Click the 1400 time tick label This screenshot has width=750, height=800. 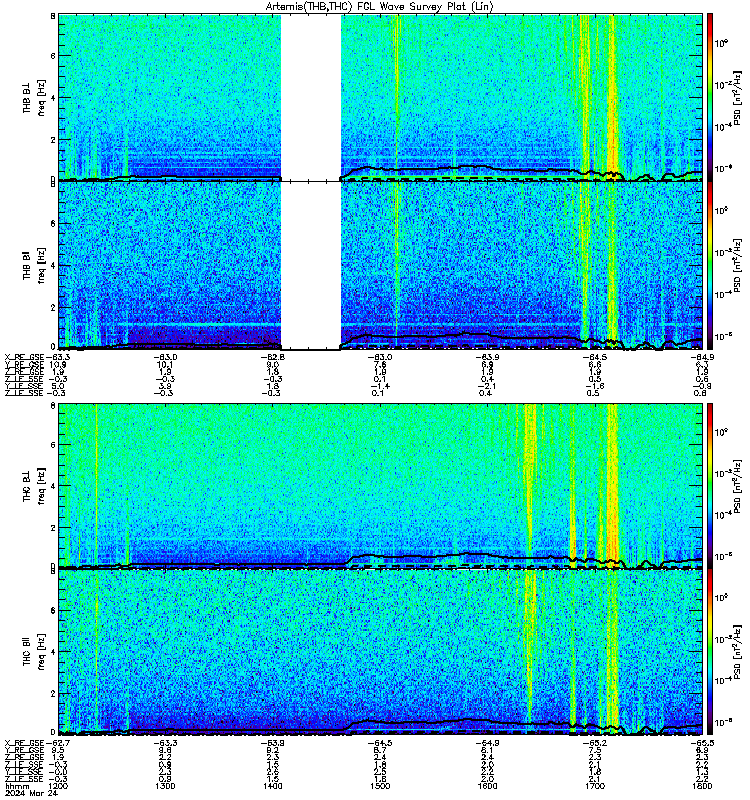pyautogui.click(x=273, y=786)
